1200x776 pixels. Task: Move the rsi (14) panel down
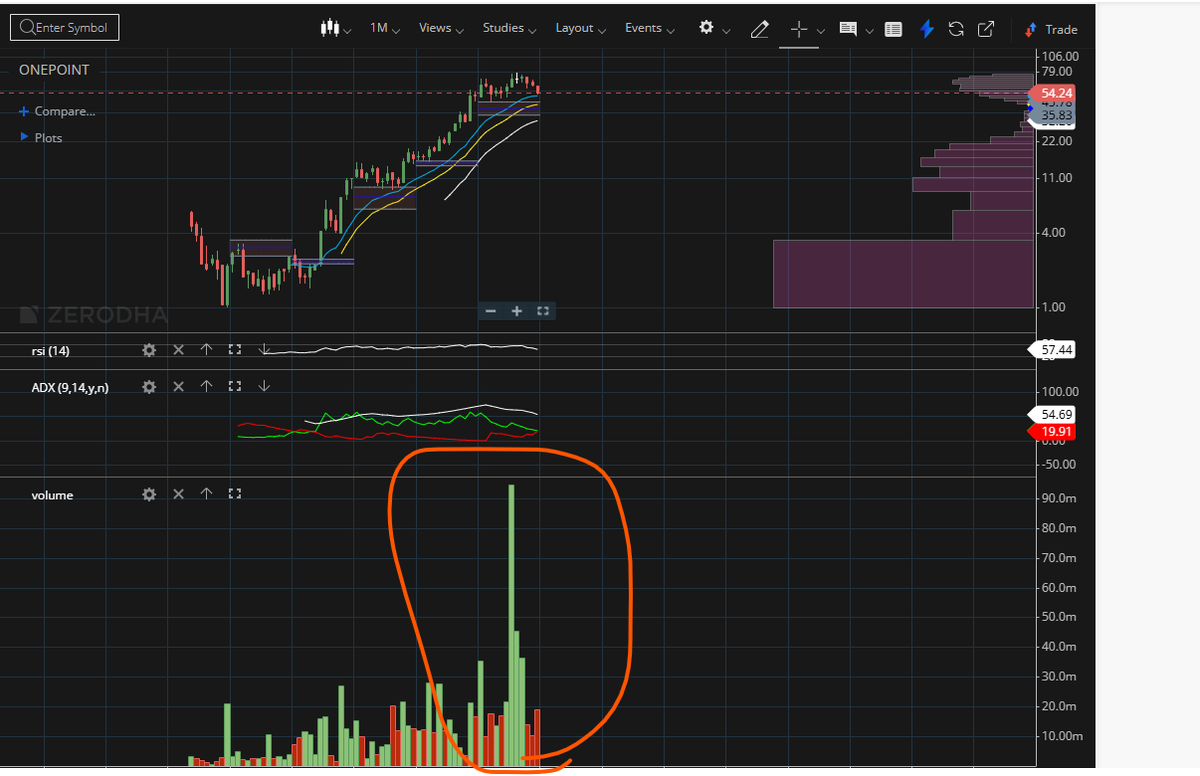(264, 350)
